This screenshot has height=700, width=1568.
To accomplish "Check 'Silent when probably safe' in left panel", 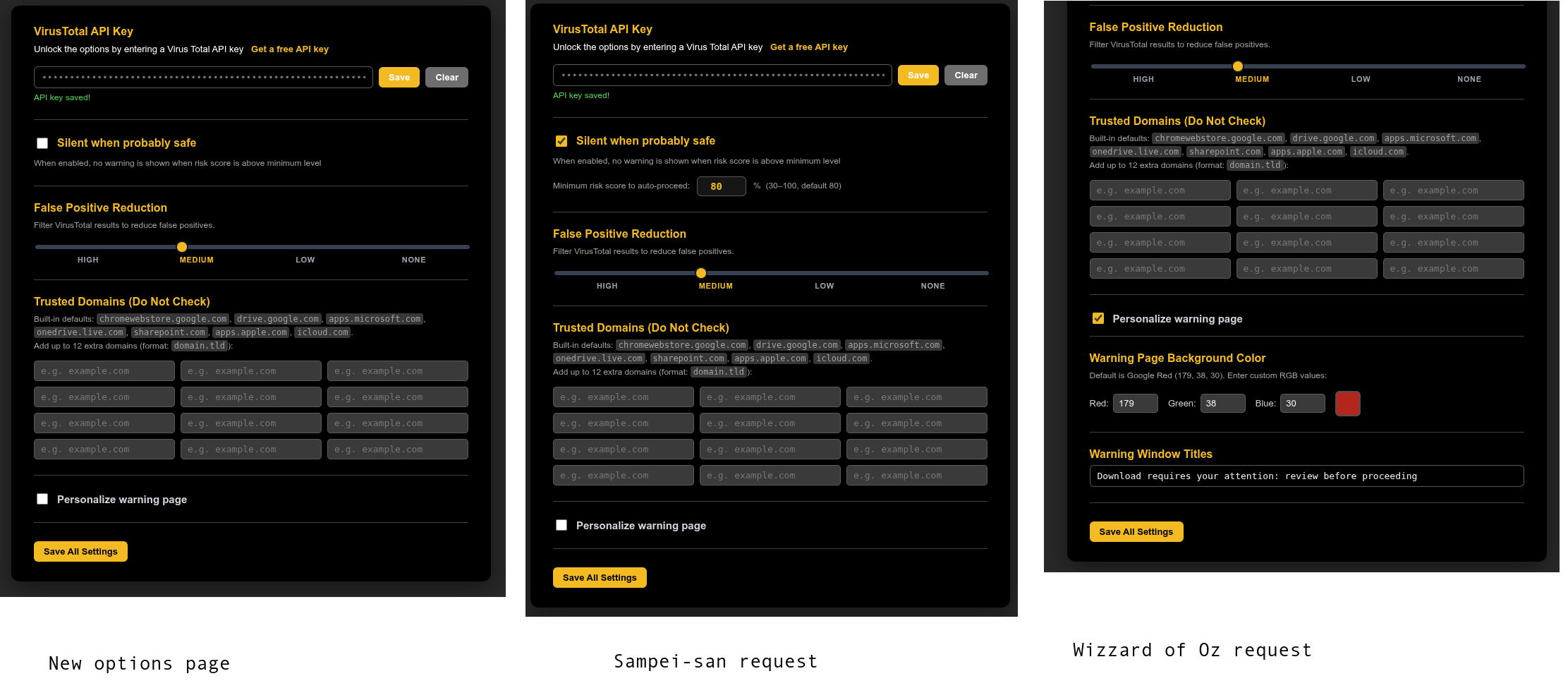I will coord(42,143).
